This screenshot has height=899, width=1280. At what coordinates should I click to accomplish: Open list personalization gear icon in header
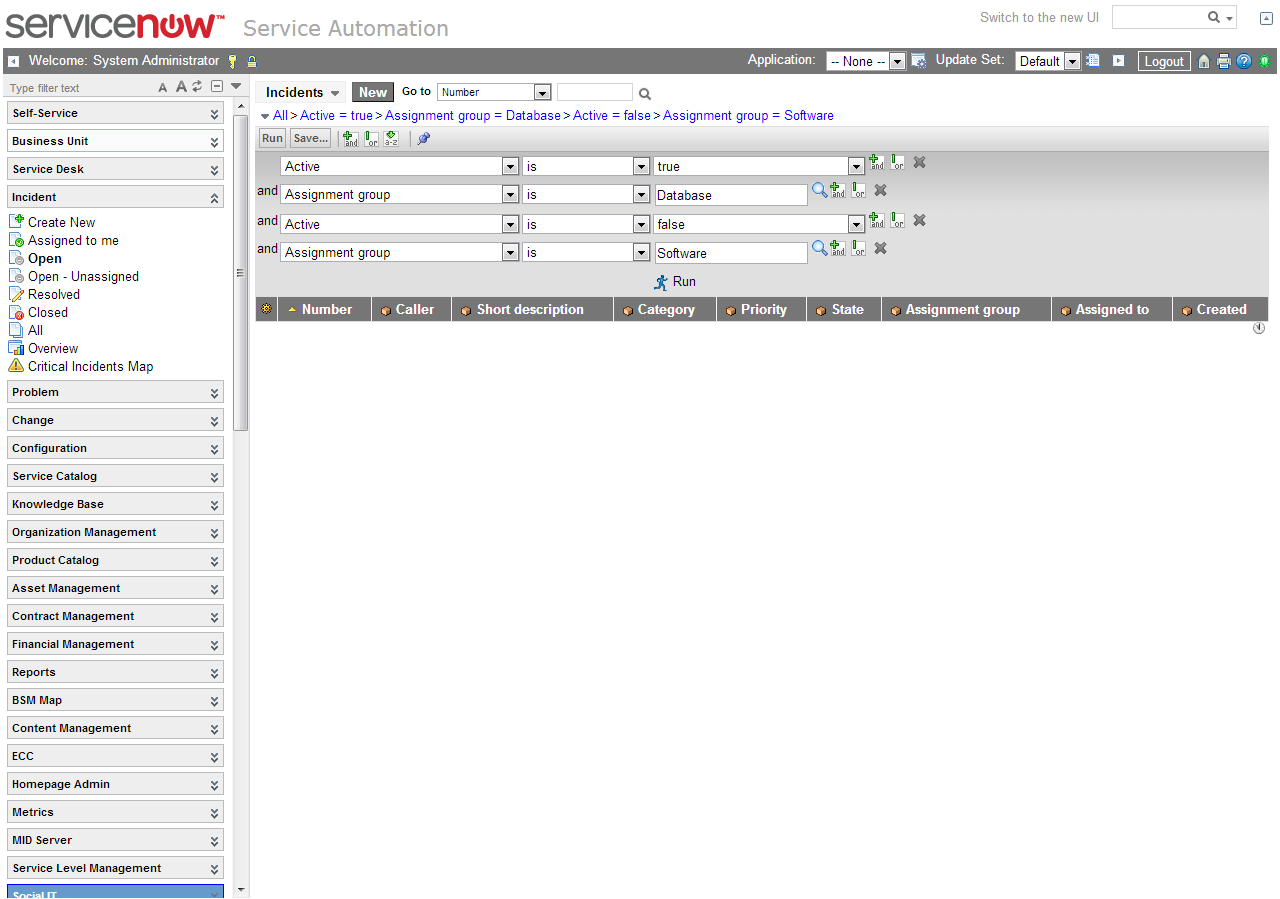[x=266, y=309]
